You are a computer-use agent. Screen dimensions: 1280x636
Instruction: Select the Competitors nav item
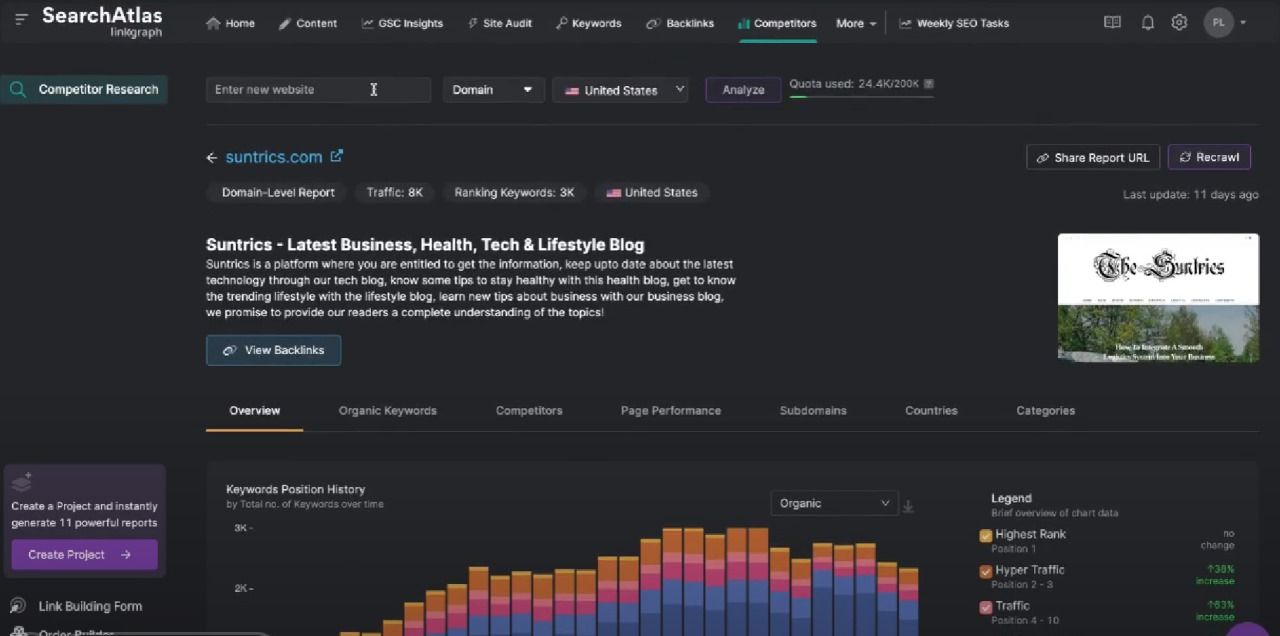(777, 23)
